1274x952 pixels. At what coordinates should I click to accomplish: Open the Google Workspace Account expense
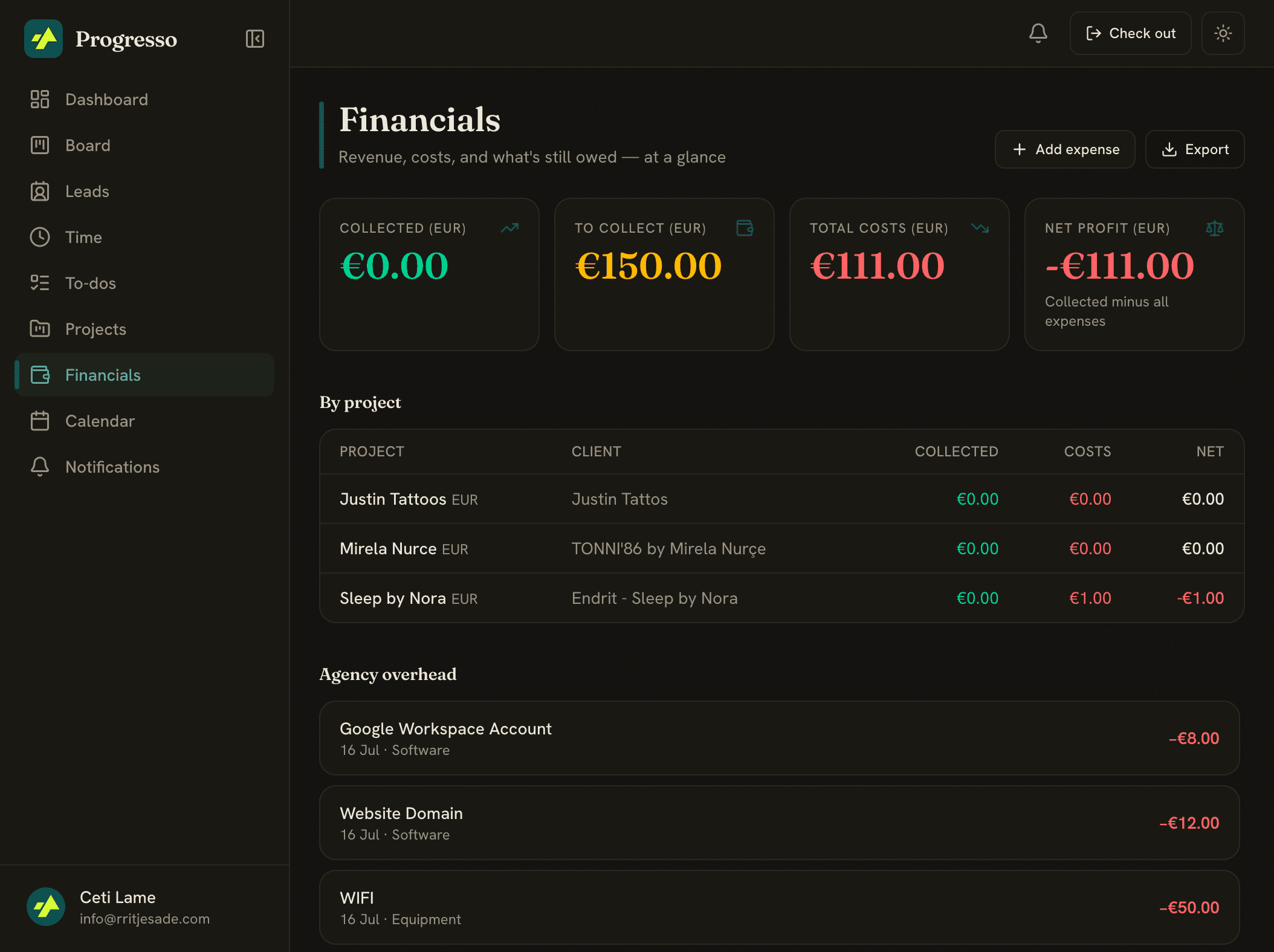(x=780, y=738)
